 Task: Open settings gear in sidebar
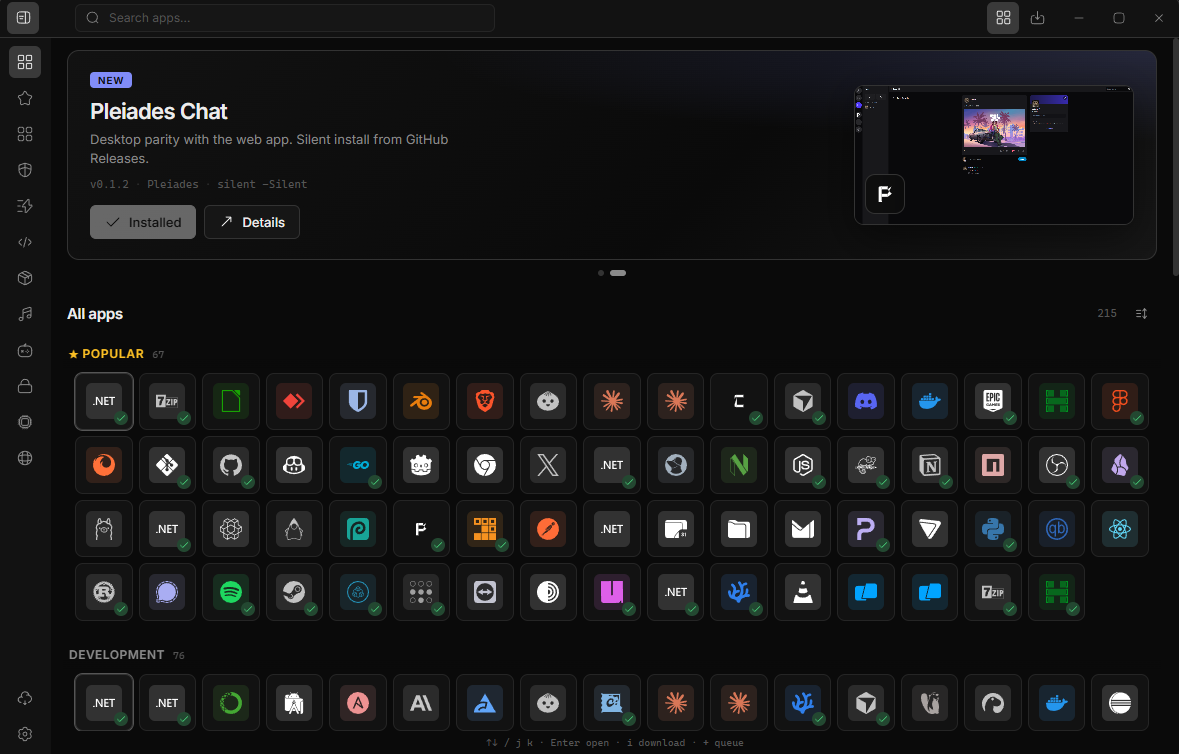pyautogui.click(x=25, y=734)
